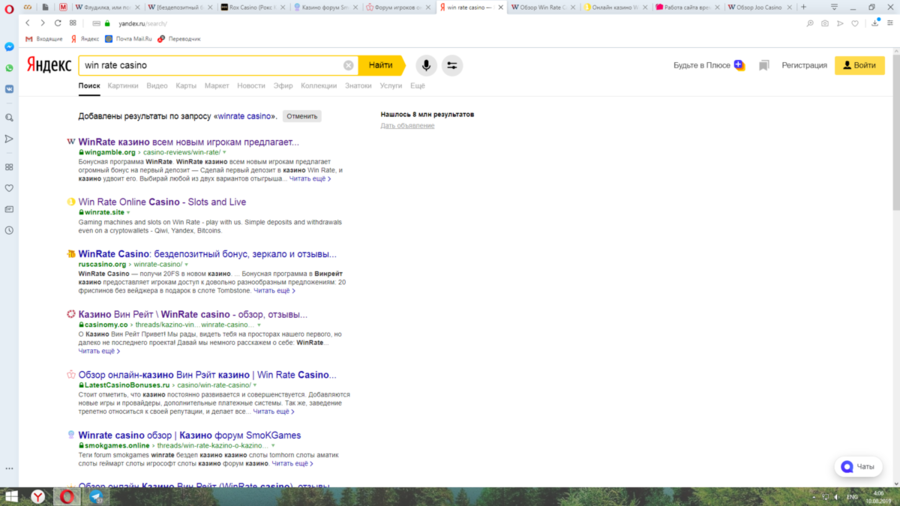This screenshot has height=506, width=900.
Task: Click the Отменить button
Action: [x=302, y=116]
